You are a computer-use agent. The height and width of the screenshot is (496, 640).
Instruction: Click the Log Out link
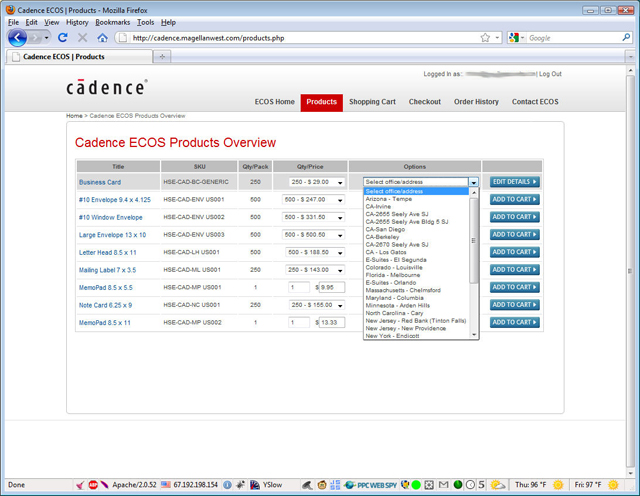pos(550,74)
